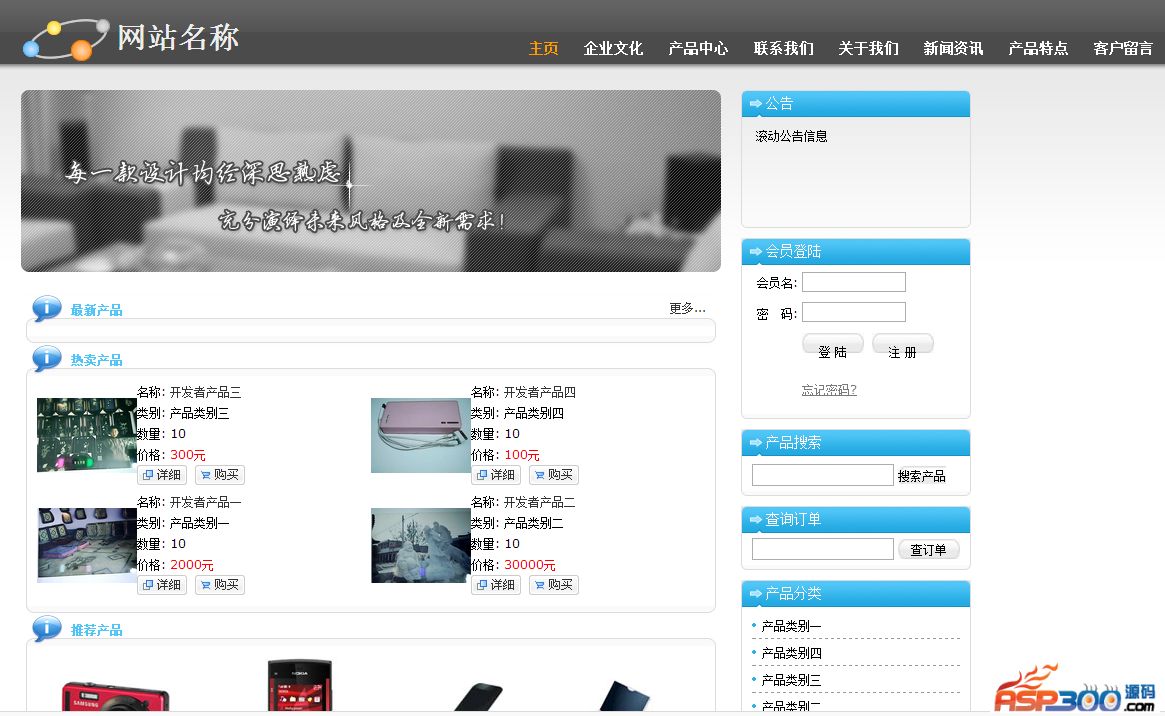View 详细 for 开发者产品一
1165x716 pixels.
click(162, 585)
